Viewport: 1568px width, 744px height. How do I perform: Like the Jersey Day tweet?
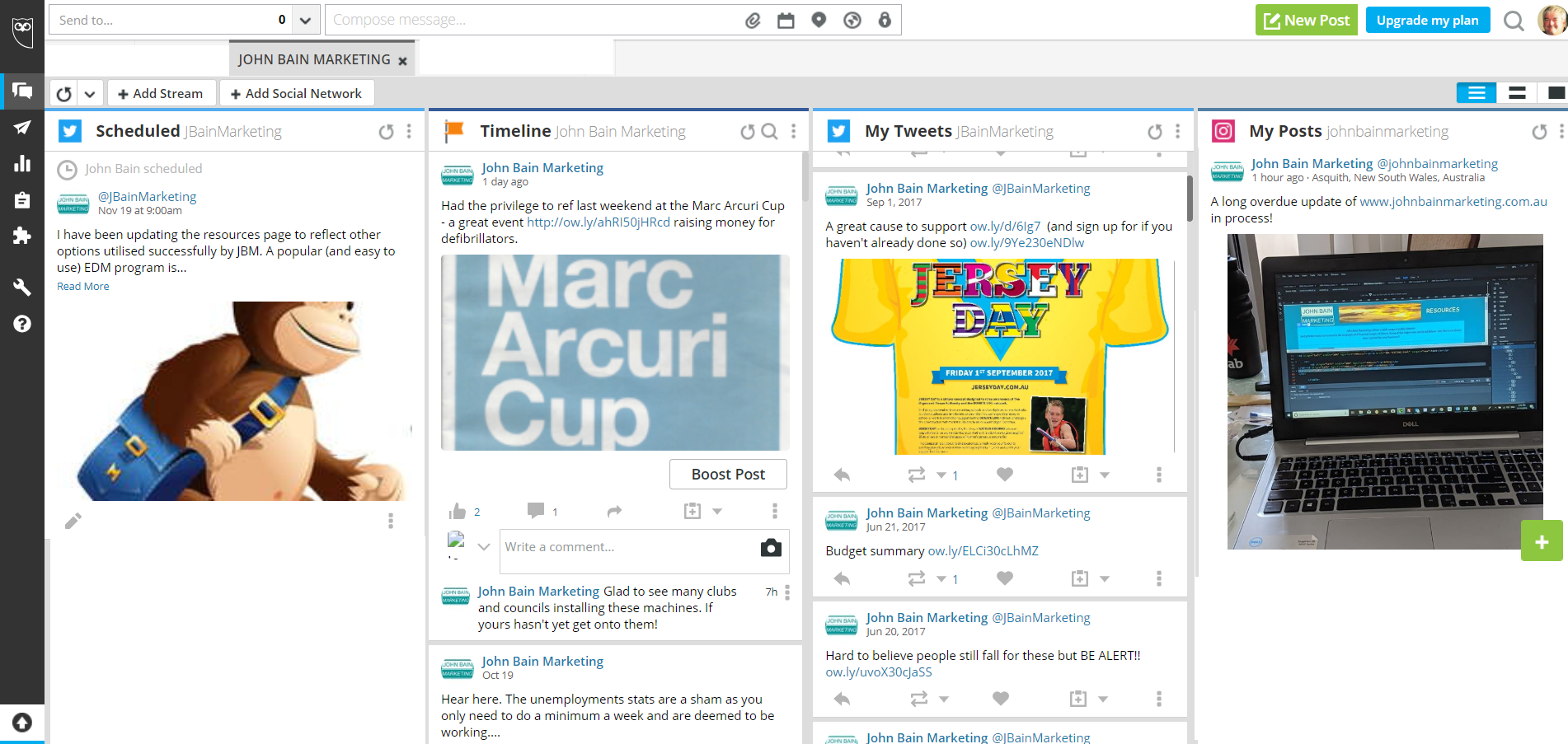point(1004,475)
